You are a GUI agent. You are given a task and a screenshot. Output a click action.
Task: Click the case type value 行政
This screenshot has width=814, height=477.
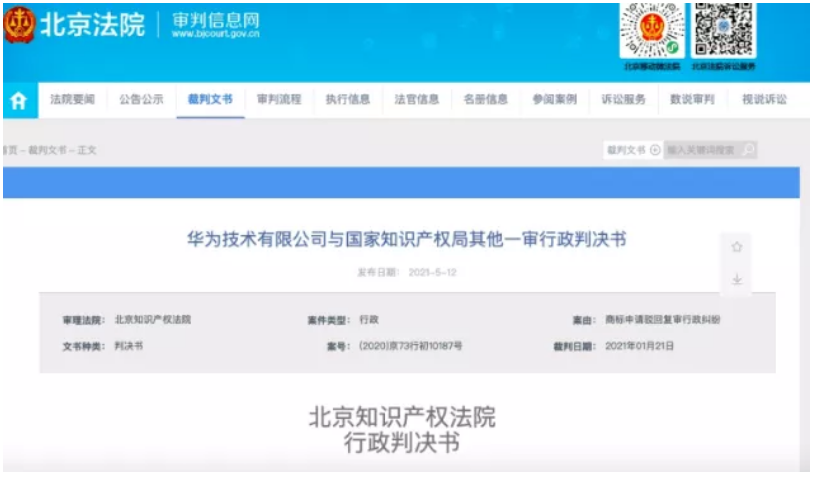point(369,320)
